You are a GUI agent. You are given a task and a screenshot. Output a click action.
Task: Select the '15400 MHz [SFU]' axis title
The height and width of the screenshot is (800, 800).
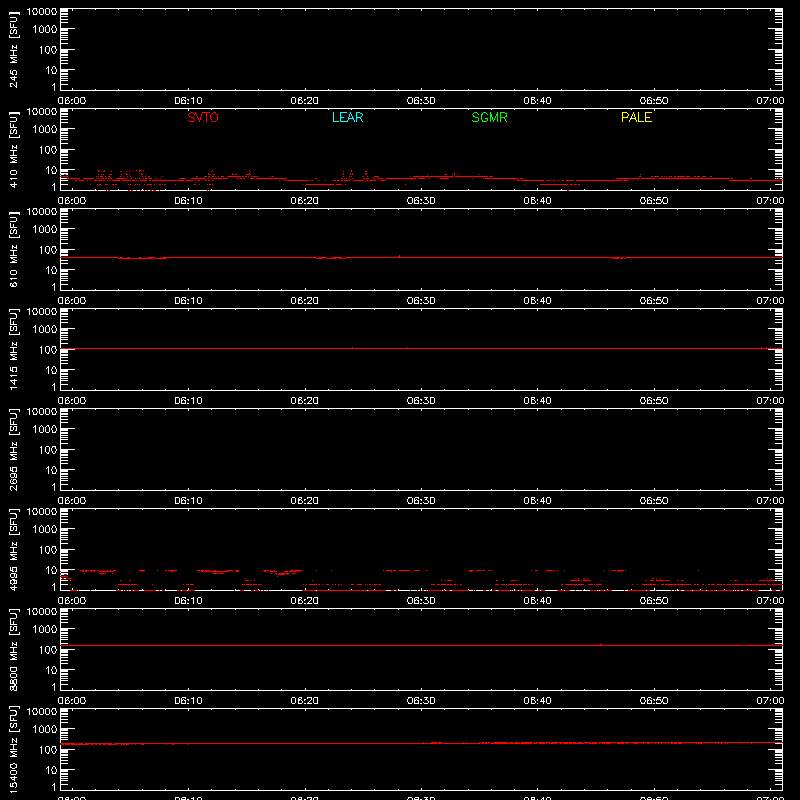coord(13,749)
